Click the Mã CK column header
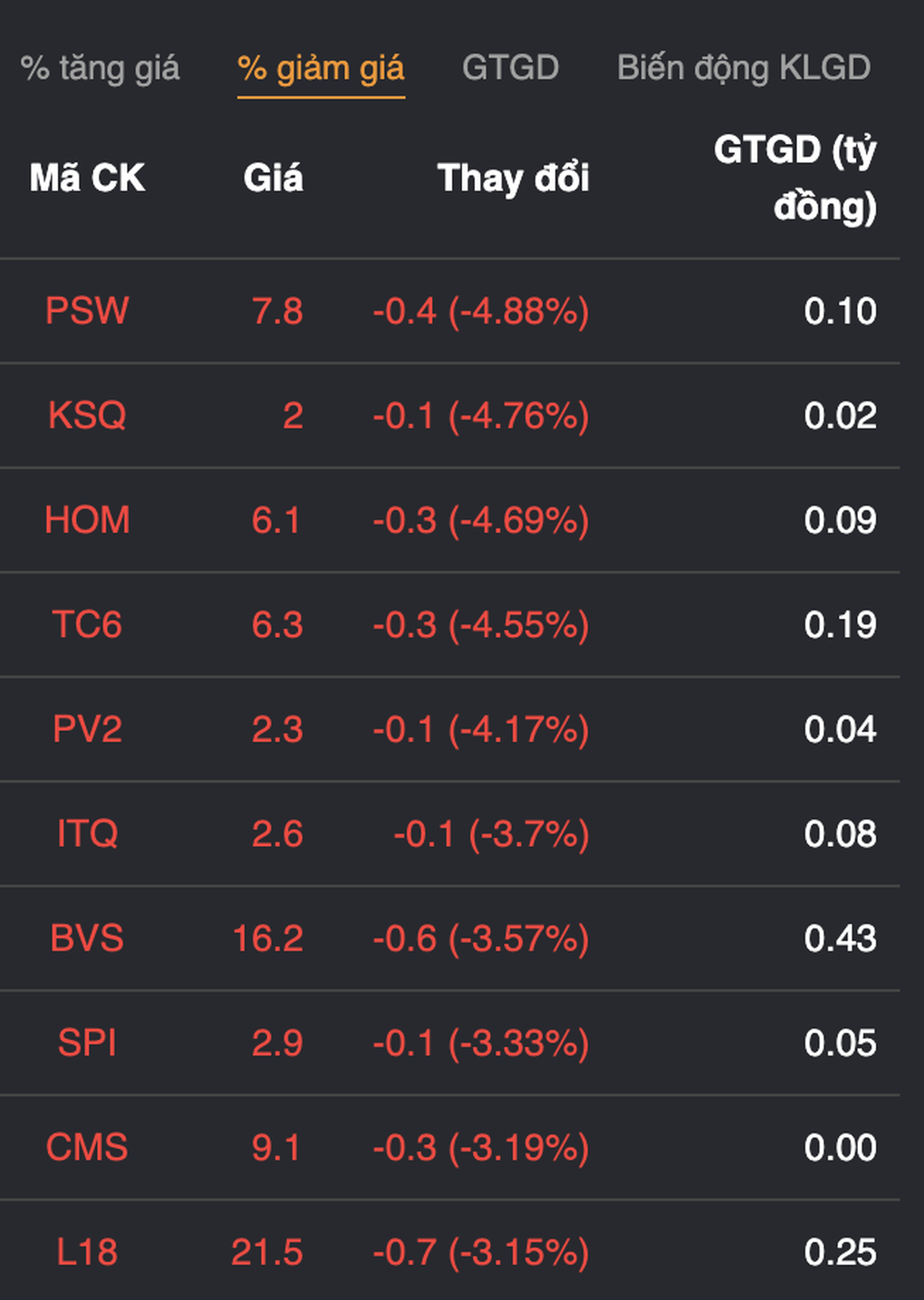The image size is (924, 1300). (x=87, y=178)
